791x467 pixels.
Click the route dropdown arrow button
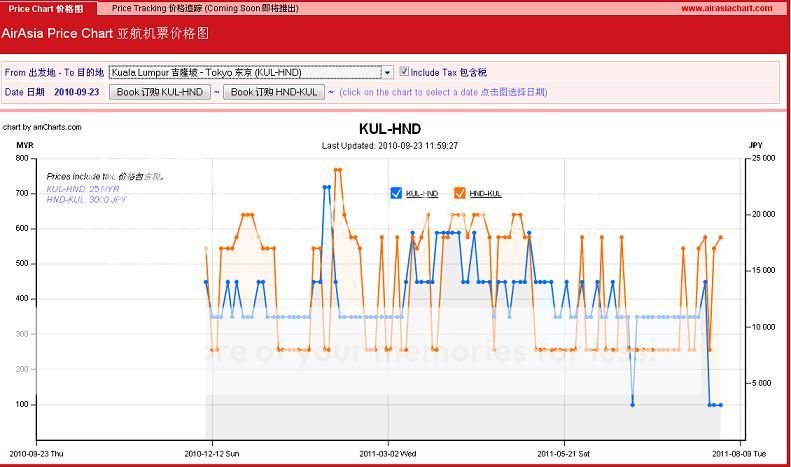(387, 72)
